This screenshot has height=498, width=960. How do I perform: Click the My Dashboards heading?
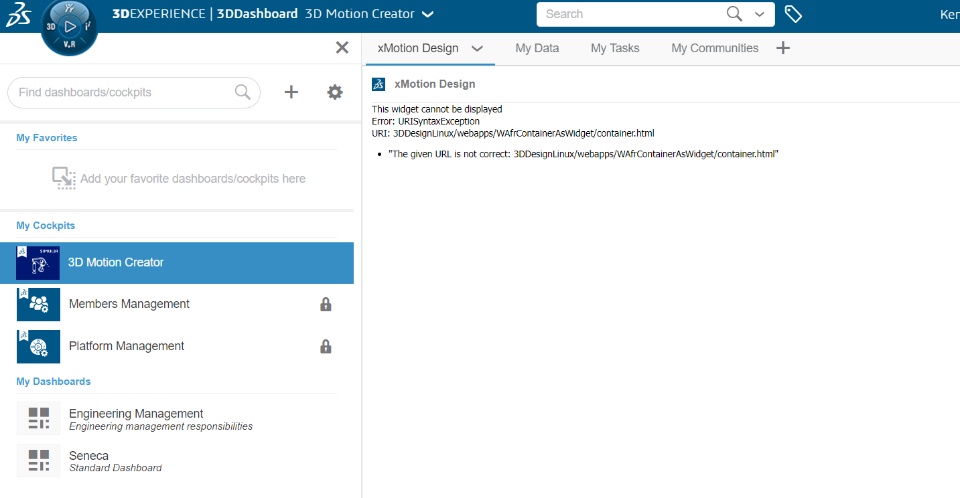[53, 381]
